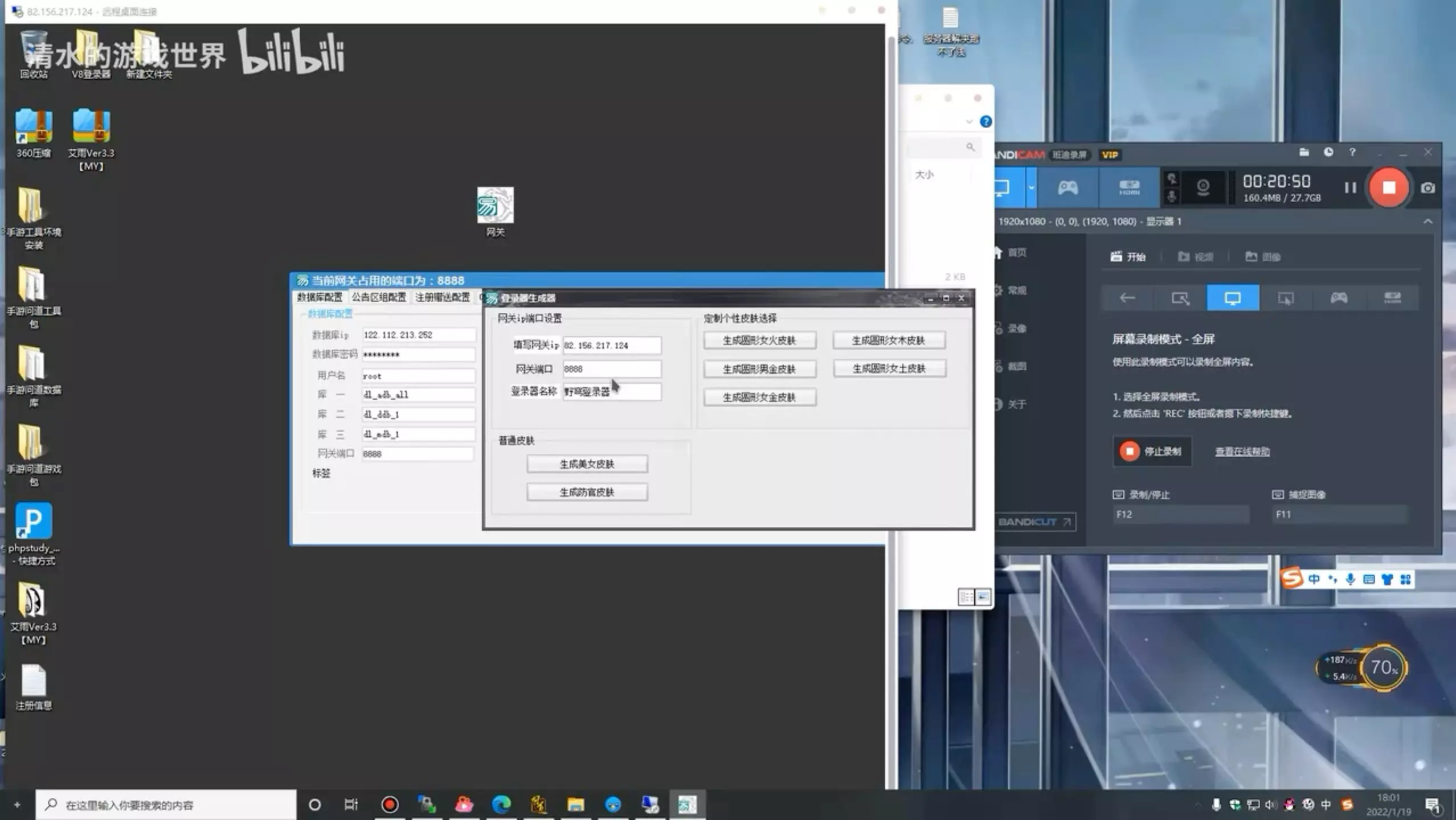Toggle the webcam overlay icon
The height and width of the screenshot is (820, 1456).
[x=1203, y=188]
